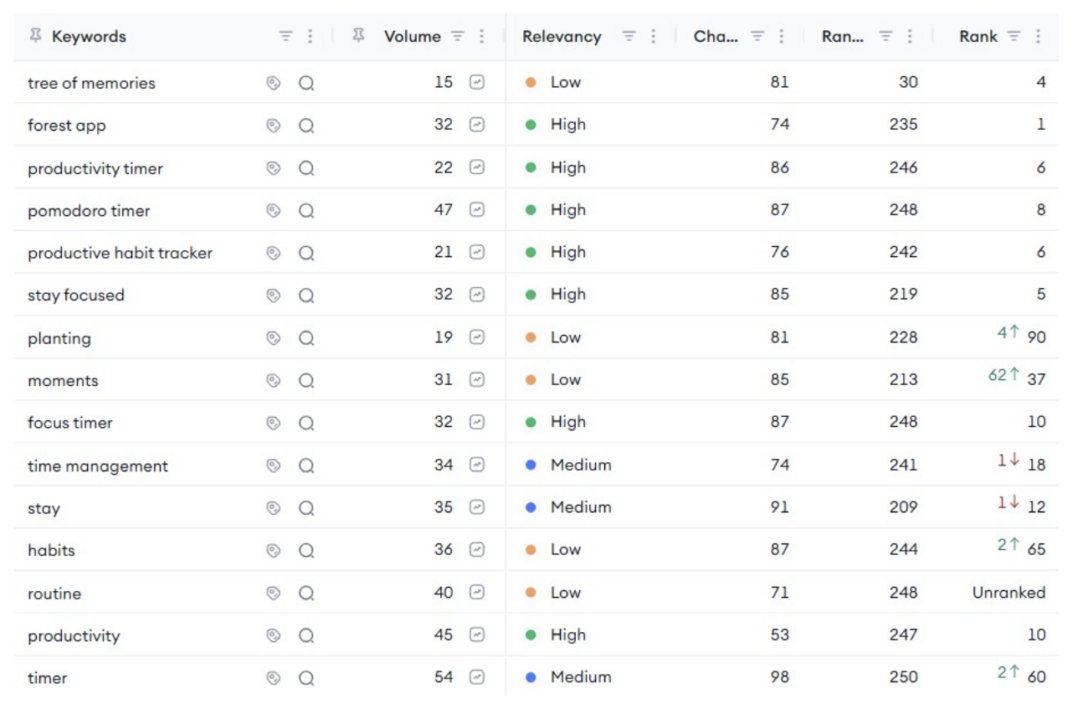Open the Rank column filter

point(1013,36)
